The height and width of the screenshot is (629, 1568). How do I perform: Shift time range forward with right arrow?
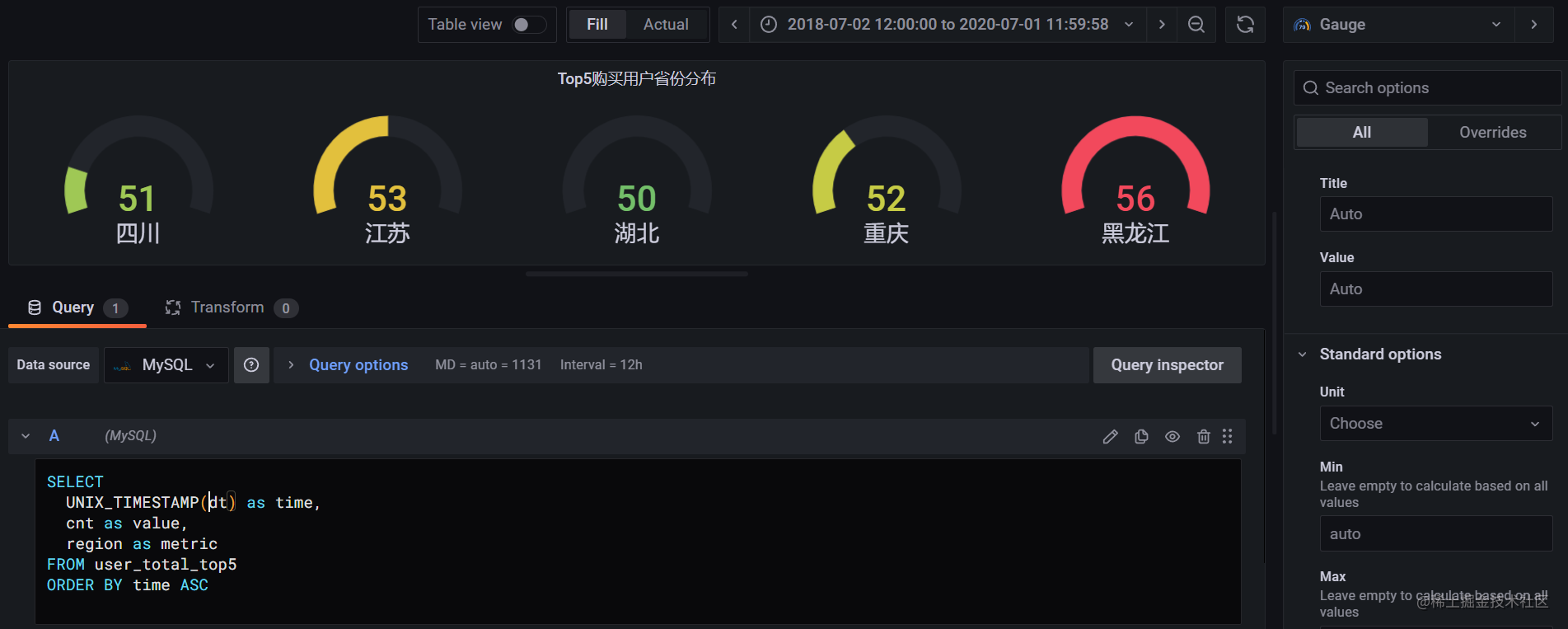(1162, 25)
